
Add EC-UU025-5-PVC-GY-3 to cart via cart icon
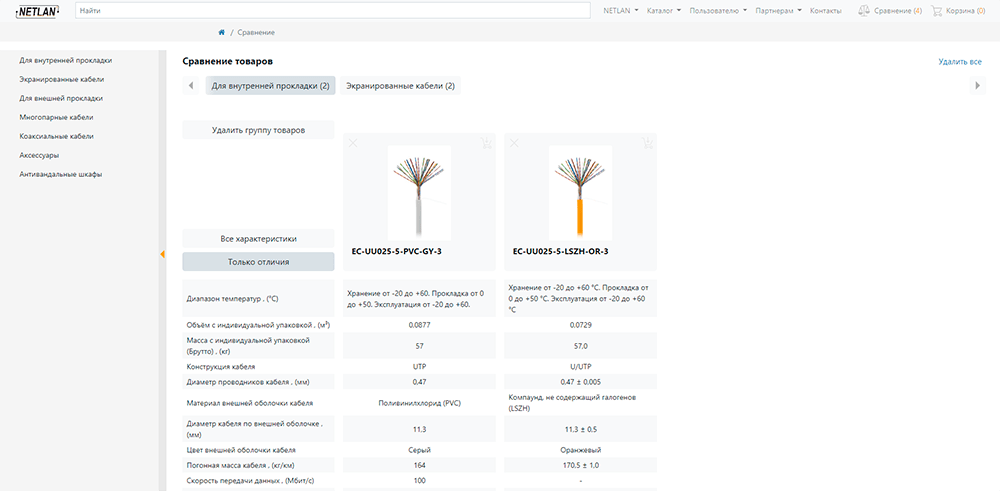486,143
